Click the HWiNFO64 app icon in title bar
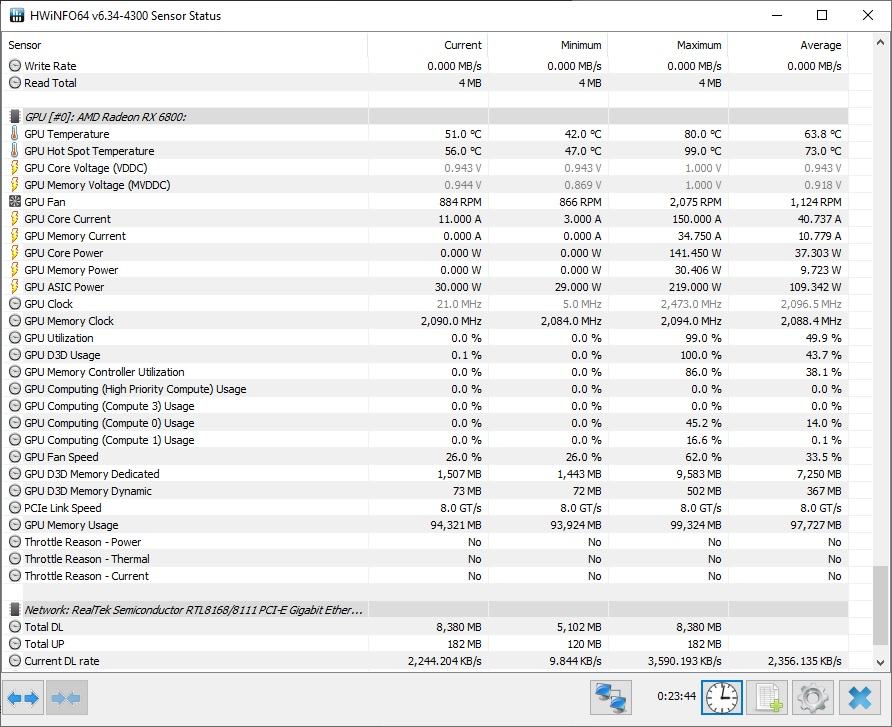 tap(16, 15)
